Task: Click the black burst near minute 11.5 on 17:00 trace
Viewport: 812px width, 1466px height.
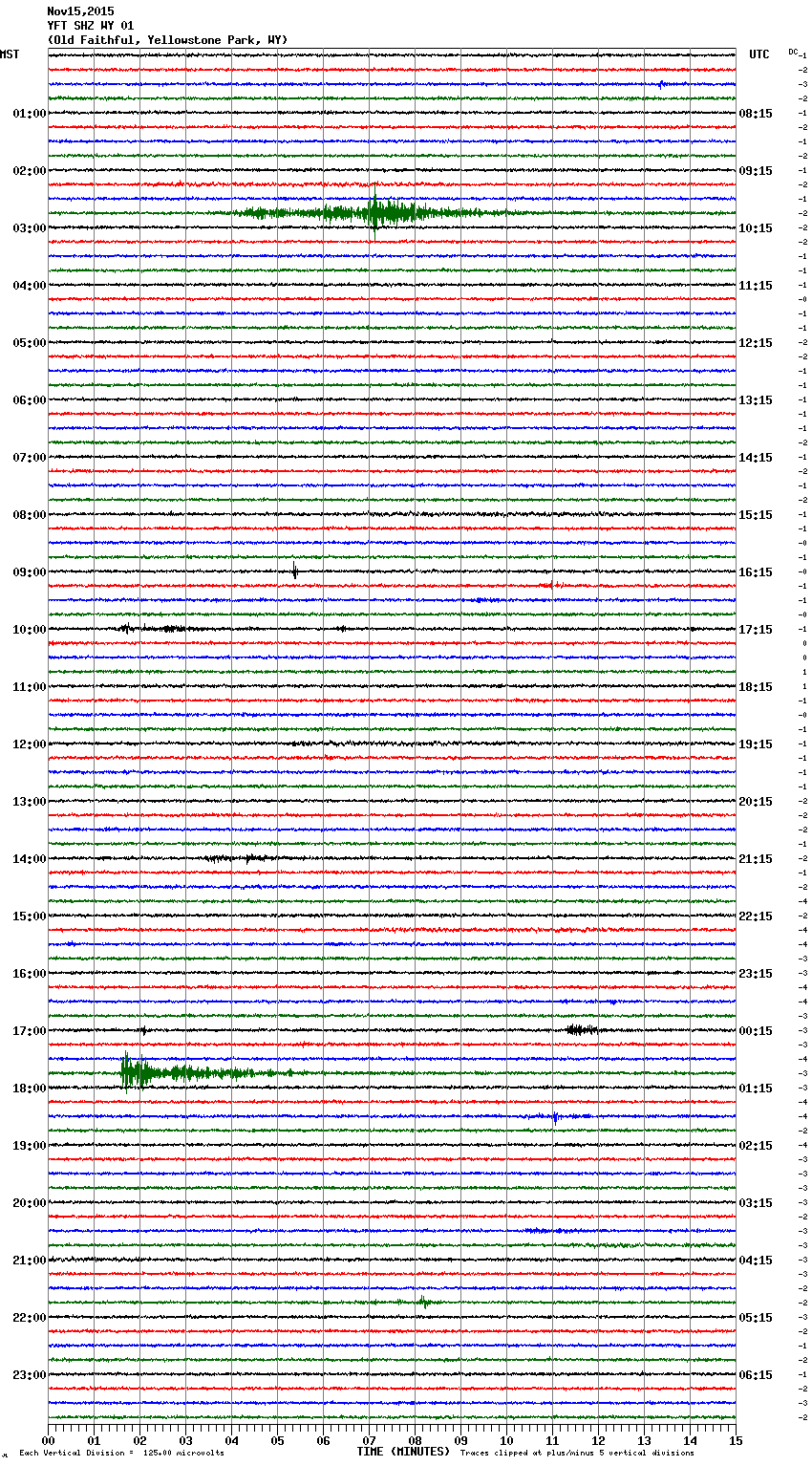Action: (582, 1029)
